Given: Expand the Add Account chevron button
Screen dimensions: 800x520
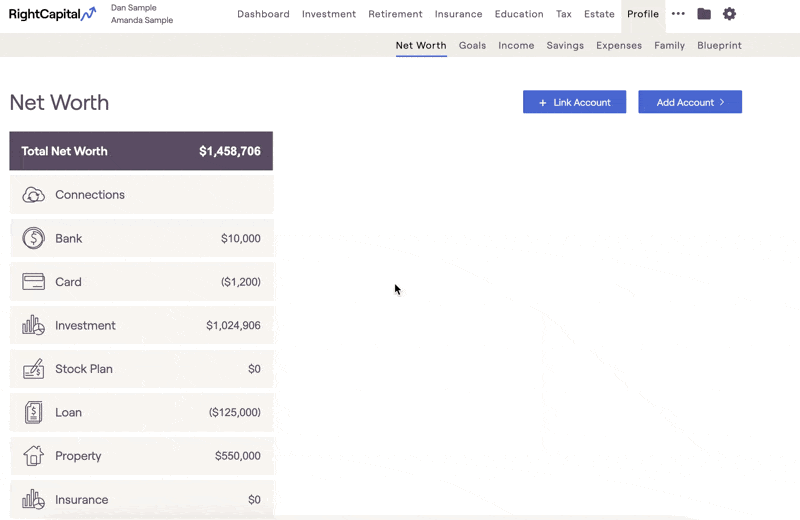Looking at the screenshot, I should point(690,102).
